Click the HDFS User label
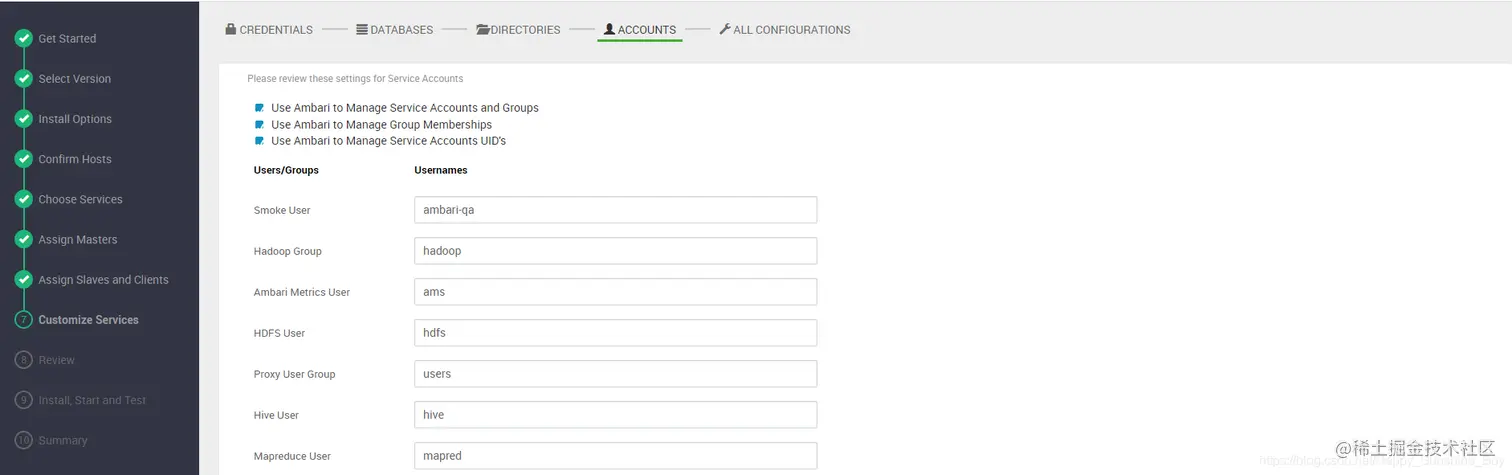This screenshot has height=475, width=1512. 280,333
